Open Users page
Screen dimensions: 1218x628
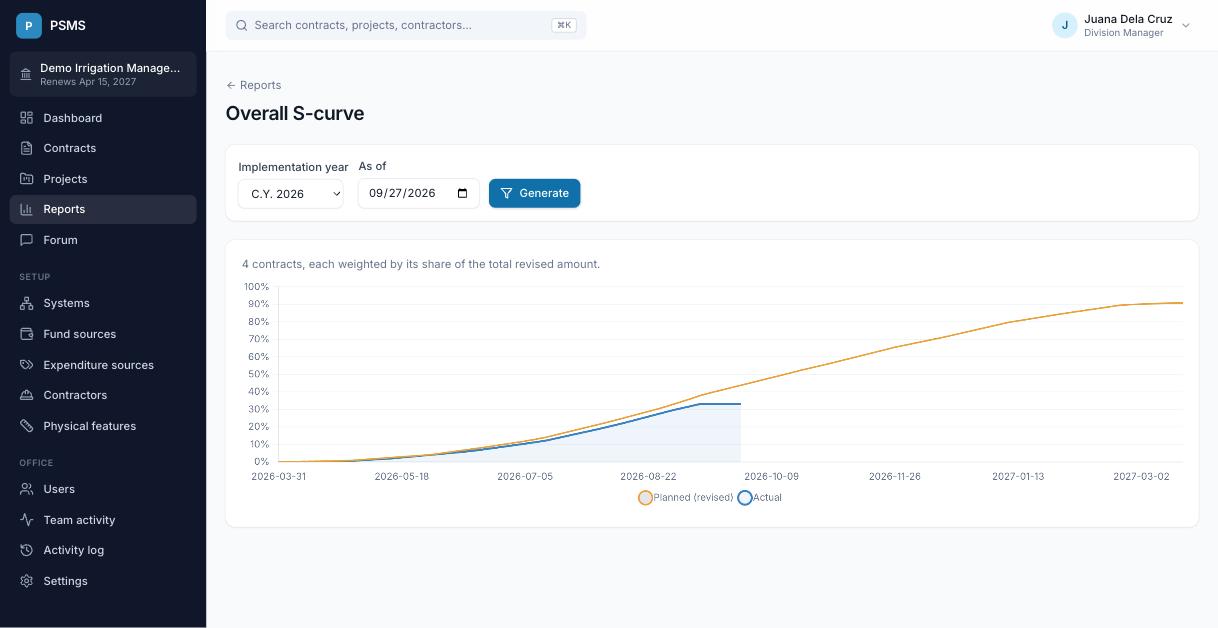tap(103, 489)
